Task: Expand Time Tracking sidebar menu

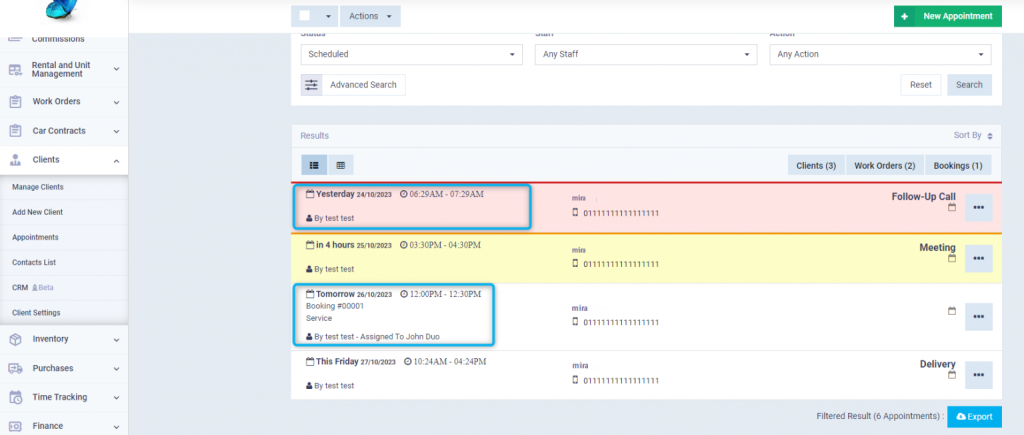Action: (x=64, y=397)
